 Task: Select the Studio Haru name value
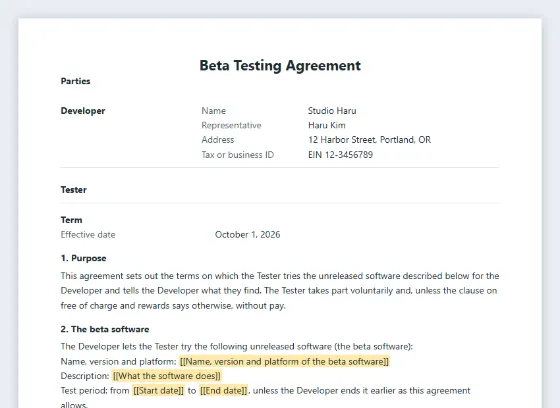coord(332,111)
